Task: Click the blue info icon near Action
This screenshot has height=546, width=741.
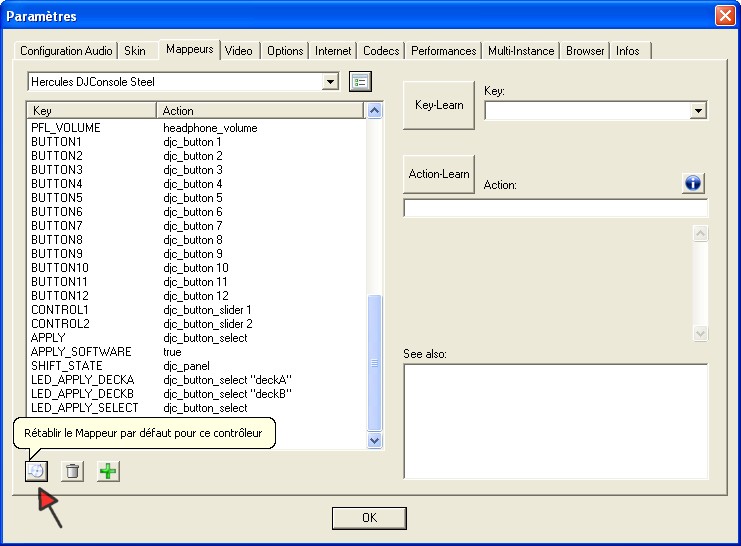Action: 694,183
